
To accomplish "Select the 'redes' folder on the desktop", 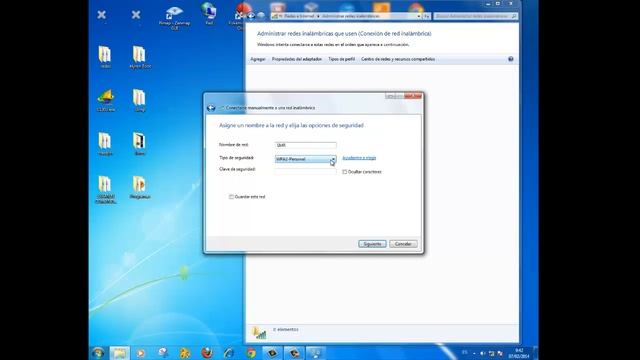I will [105, 57].
